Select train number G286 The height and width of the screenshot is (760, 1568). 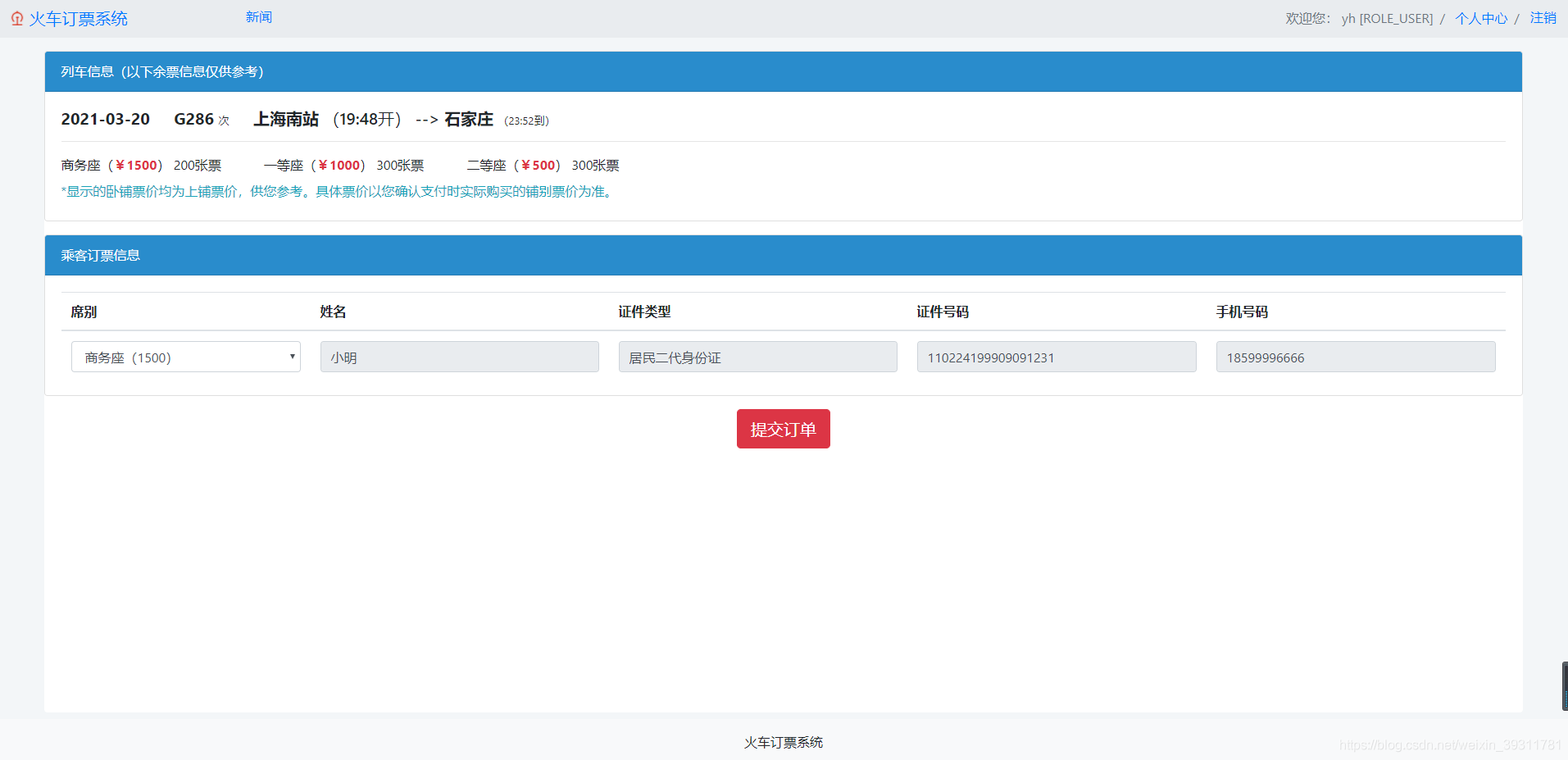click(194, 119)
